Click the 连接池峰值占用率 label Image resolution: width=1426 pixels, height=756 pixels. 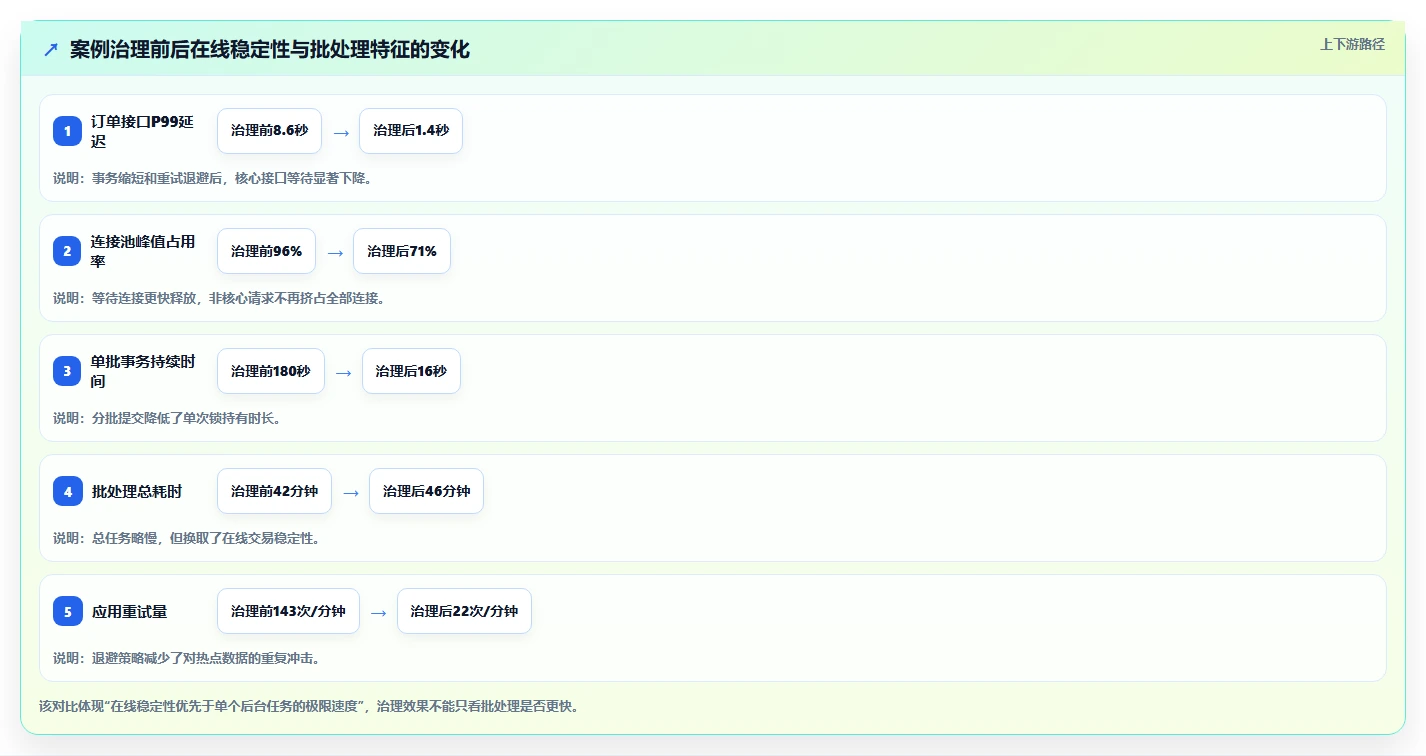pyautogui.click(x=143, y=251)
